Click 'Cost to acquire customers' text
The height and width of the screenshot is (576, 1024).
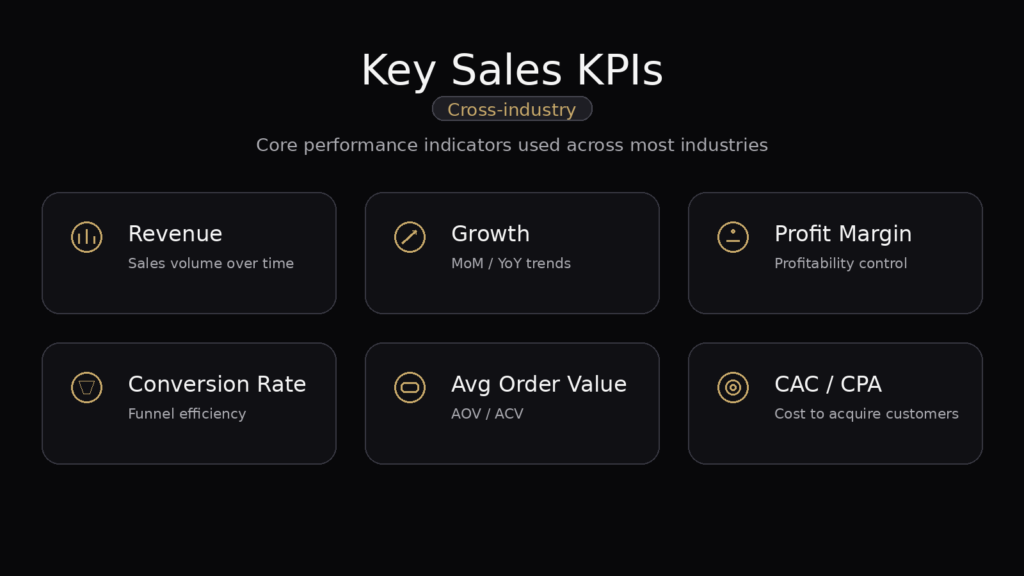(x=866, y=414)
